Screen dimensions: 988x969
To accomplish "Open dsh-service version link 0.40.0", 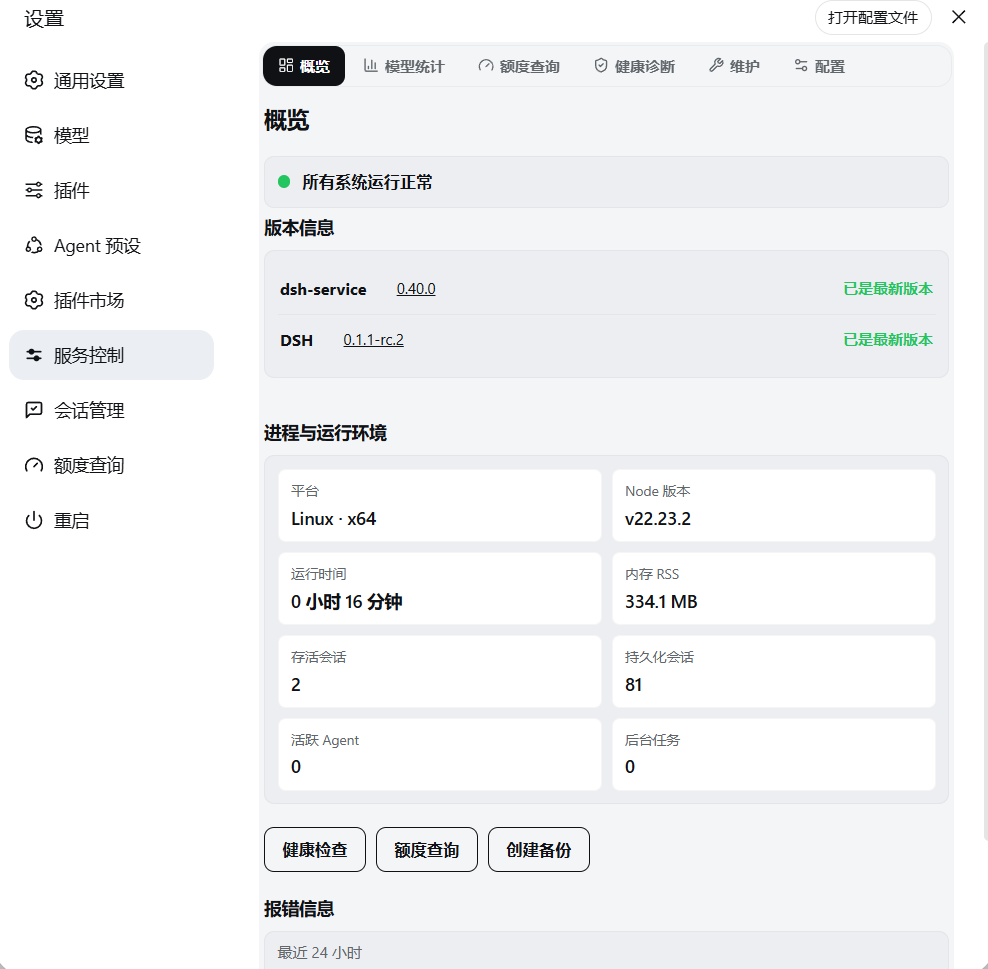I will [x=416, y=289].
